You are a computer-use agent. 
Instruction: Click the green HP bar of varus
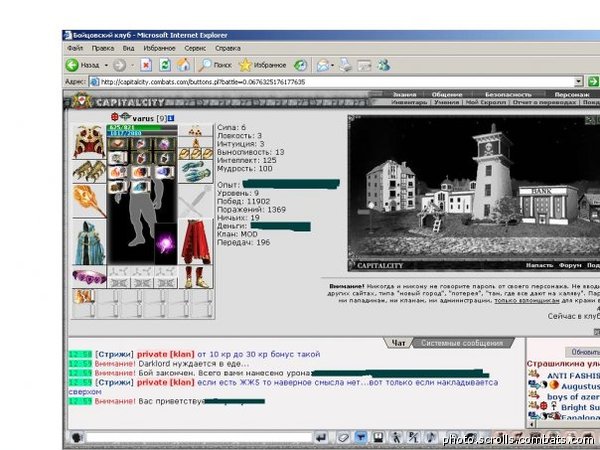click(x=142, y=127)
